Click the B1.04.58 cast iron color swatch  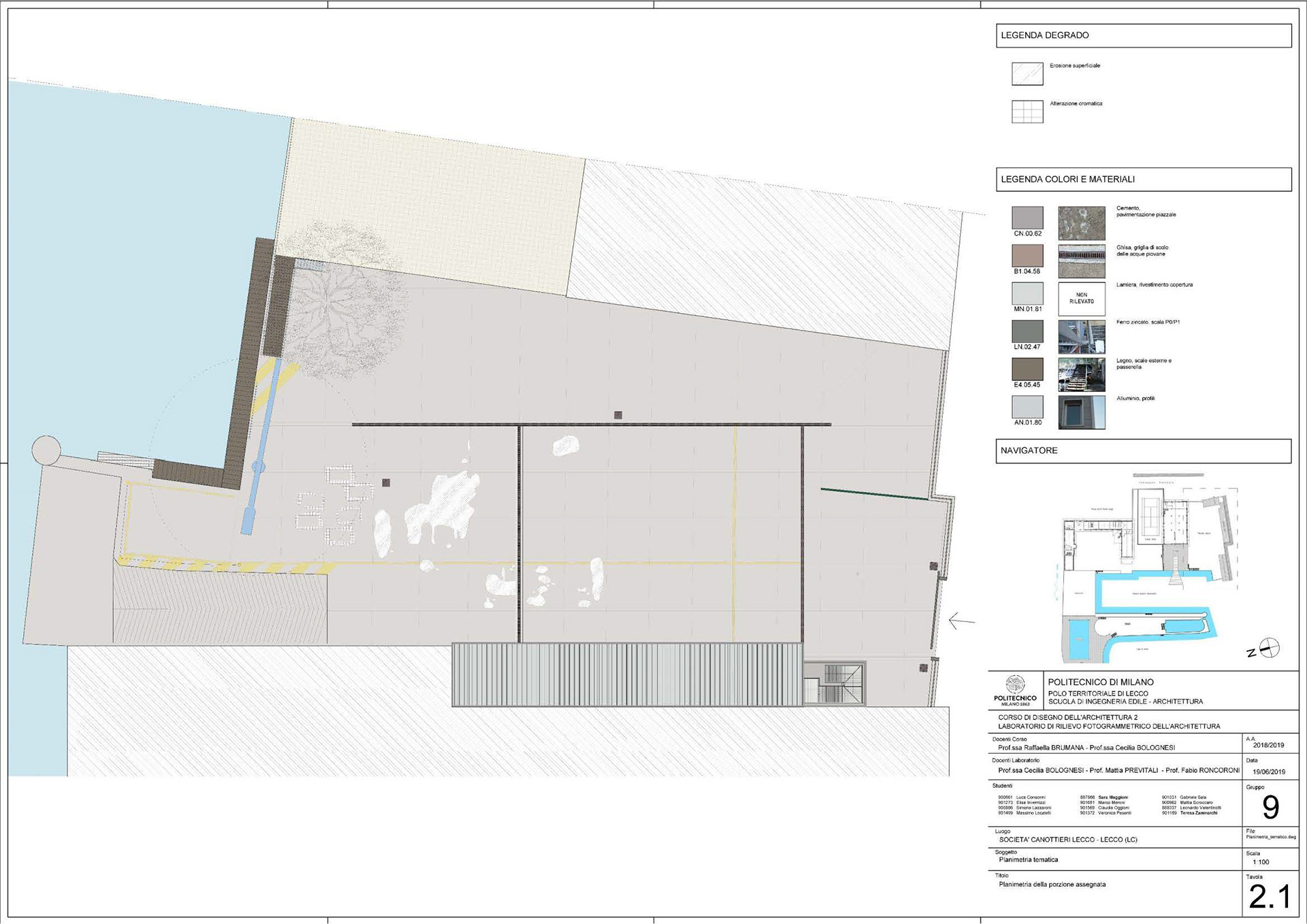pyautogui.click(x=1027, y=256)
